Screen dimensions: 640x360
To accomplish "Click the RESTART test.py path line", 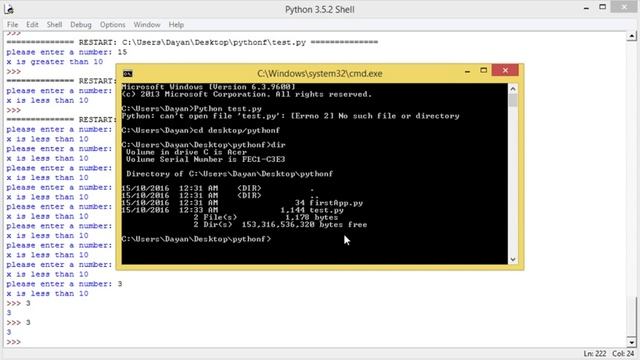I will tap(192, 42).
